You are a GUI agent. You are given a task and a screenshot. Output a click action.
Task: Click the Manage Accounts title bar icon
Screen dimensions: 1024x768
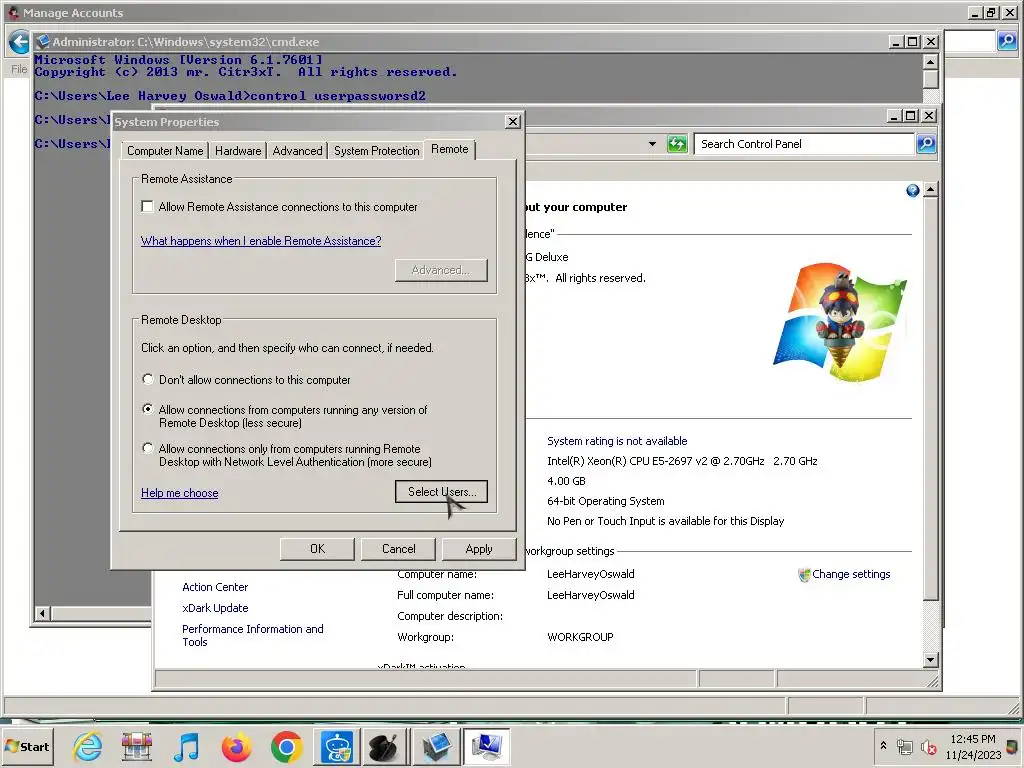tap(13, 12)
